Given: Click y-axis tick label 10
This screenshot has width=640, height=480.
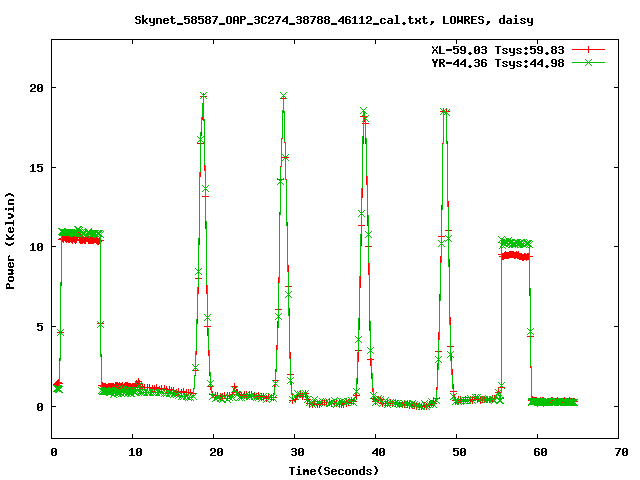Looking at the screenshot, I should pos(36,247).
